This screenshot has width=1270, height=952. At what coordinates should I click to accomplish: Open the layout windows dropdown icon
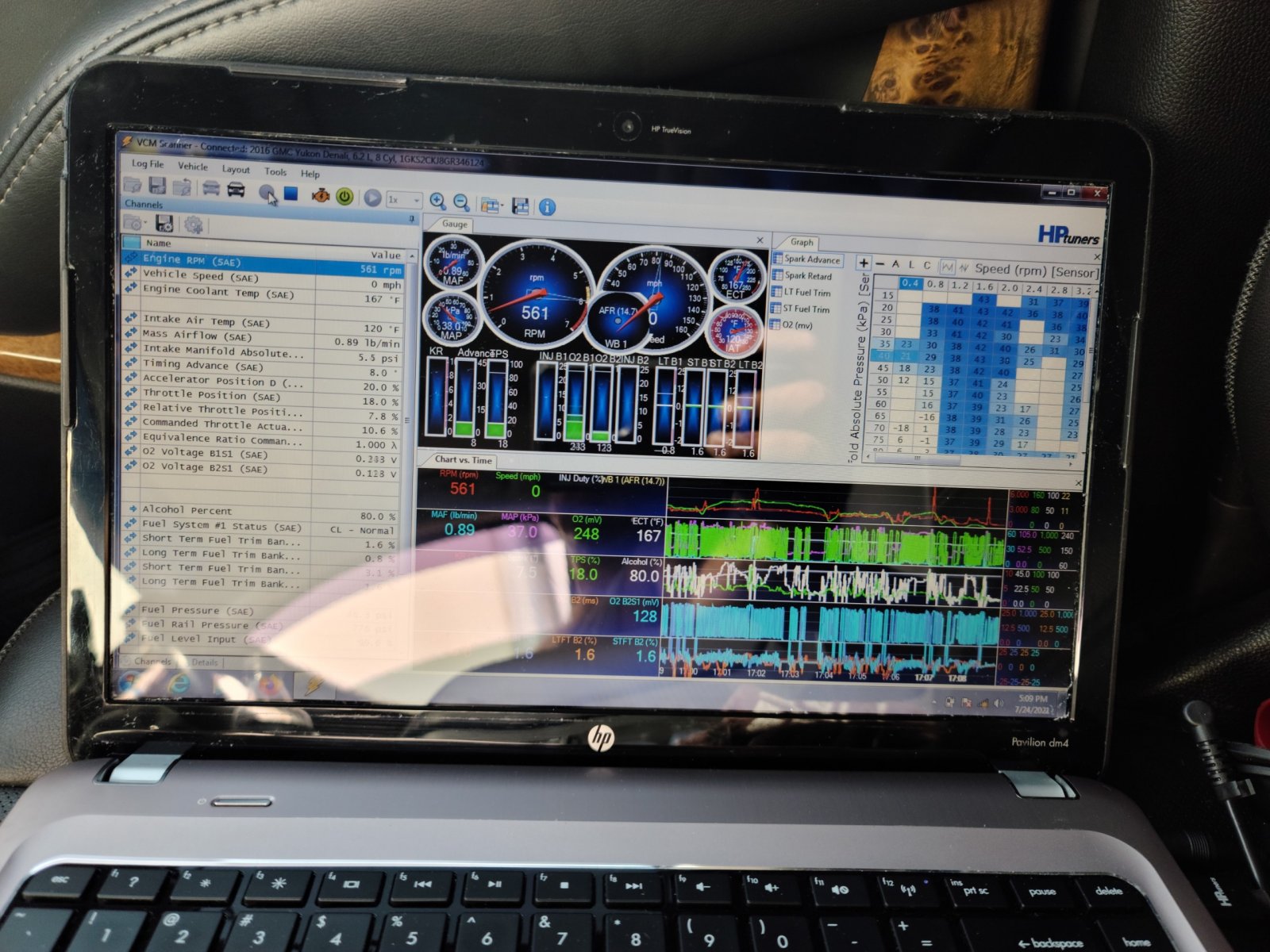coord(491,205)
